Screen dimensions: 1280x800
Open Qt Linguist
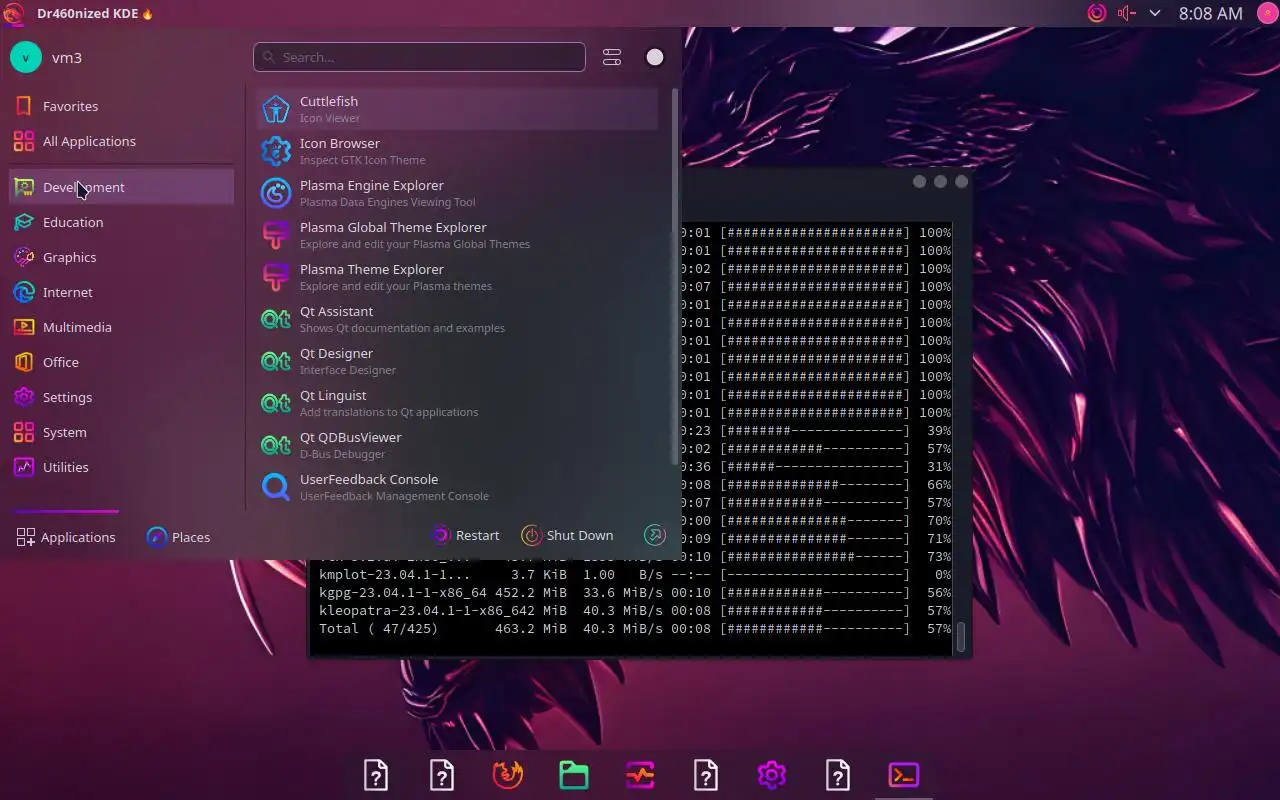click(x=457, y=403)
